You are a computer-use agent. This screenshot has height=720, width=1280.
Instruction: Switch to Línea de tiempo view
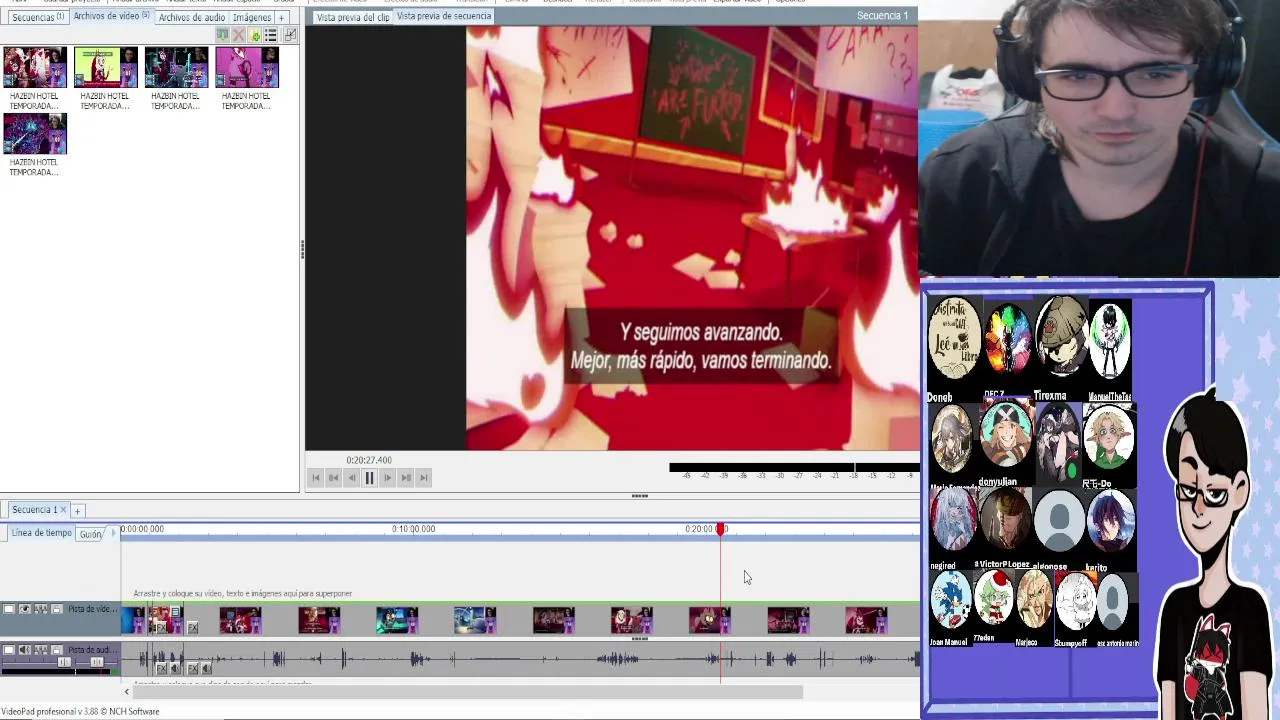click(42, 533)
